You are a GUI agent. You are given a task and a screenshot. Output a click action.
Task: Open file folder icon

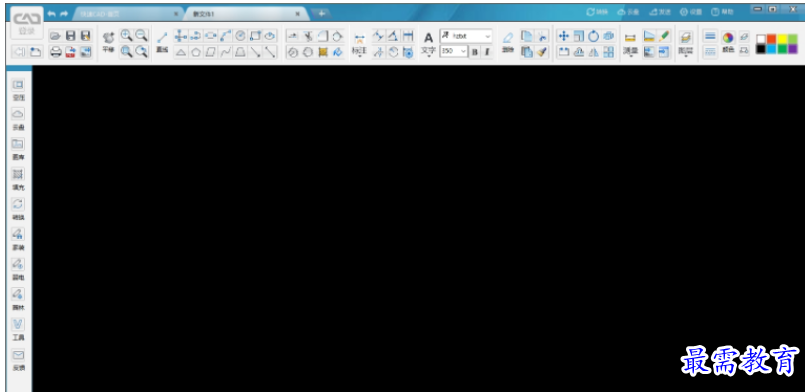[x=55, y=36]
